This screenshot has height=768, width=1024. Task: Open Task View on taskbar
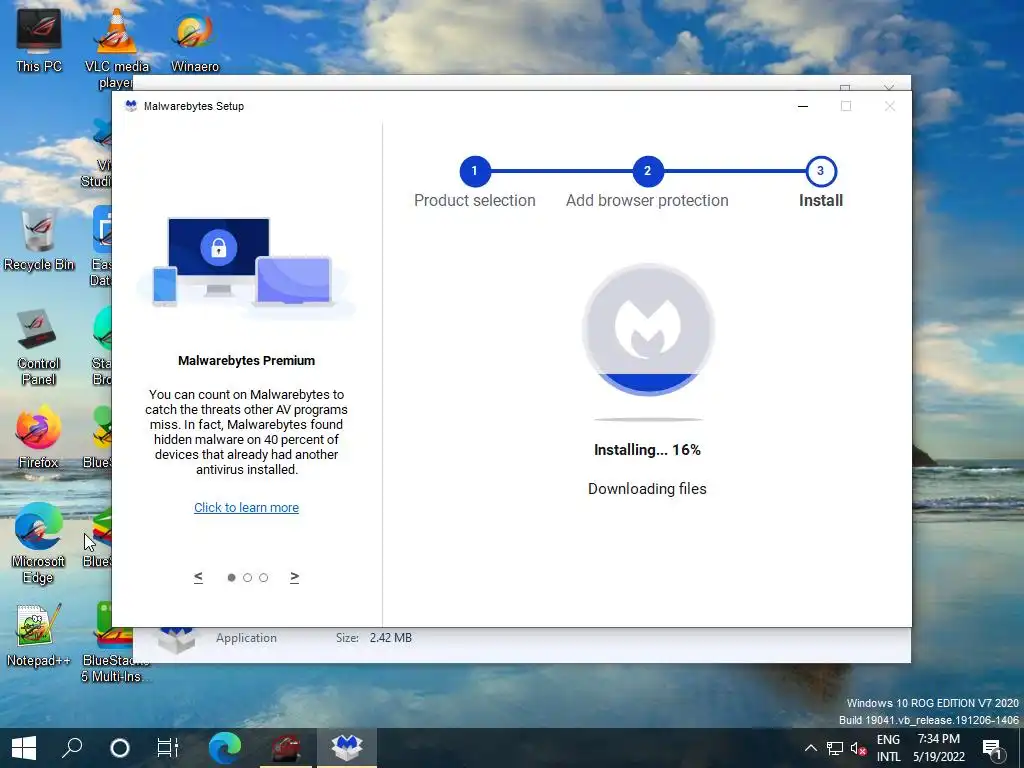point(168,748)
